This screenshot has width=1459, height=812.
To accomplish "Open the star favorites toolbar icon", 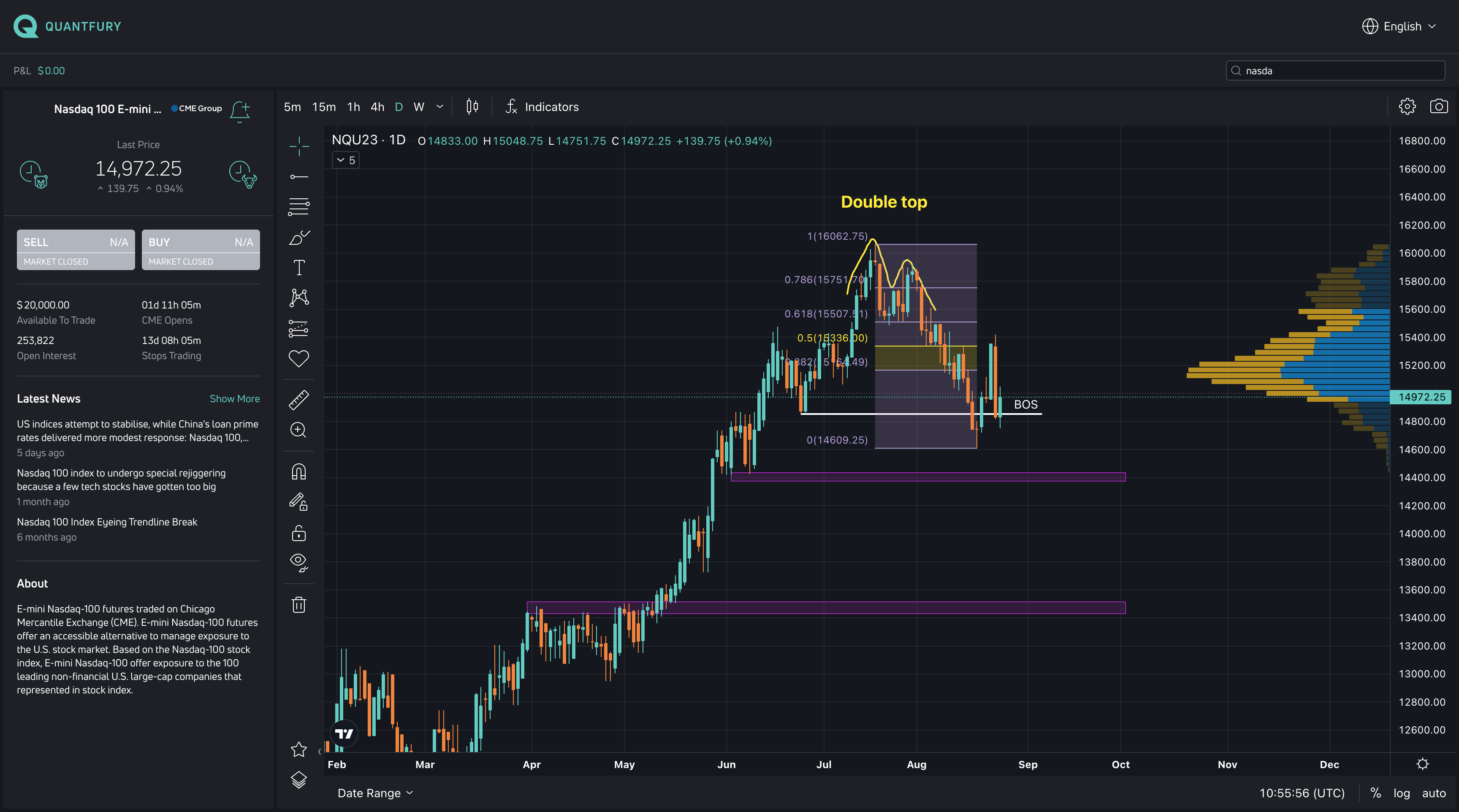I will coord(298,749).
